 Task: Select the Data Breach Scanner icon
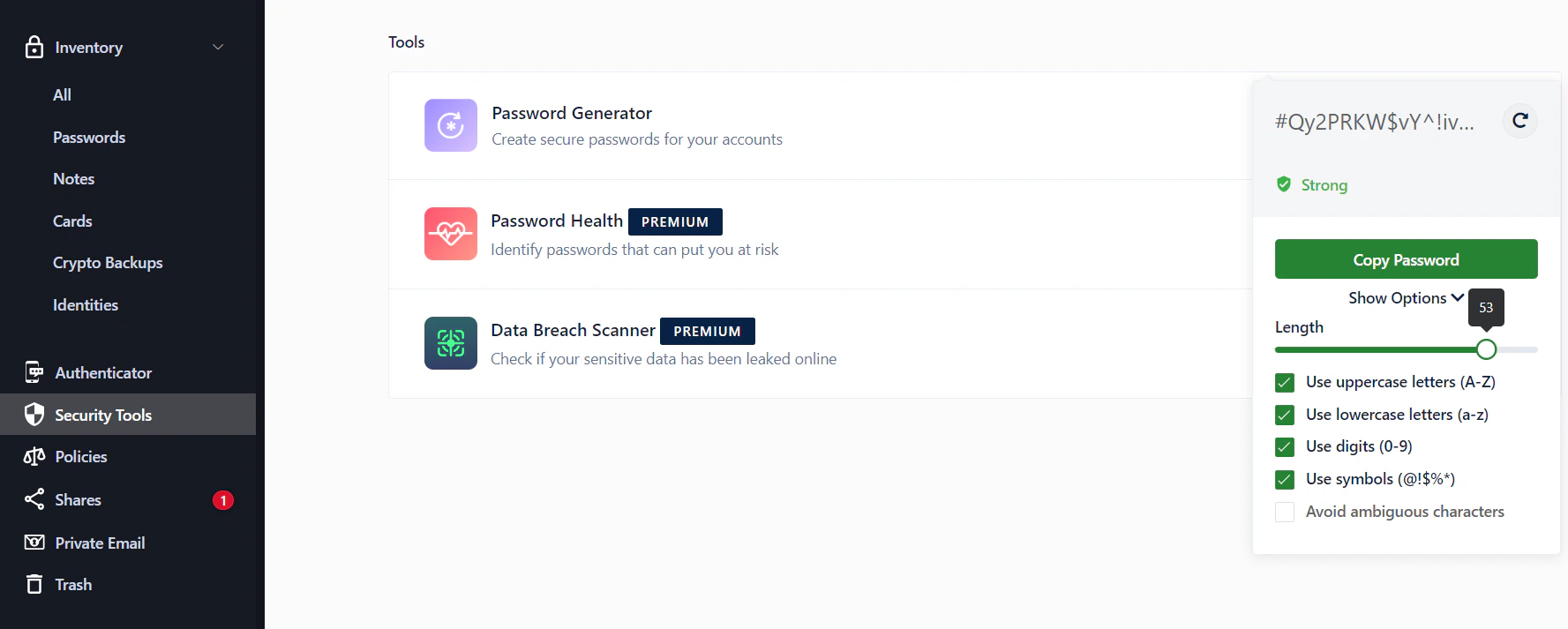(x=450, y=343)
